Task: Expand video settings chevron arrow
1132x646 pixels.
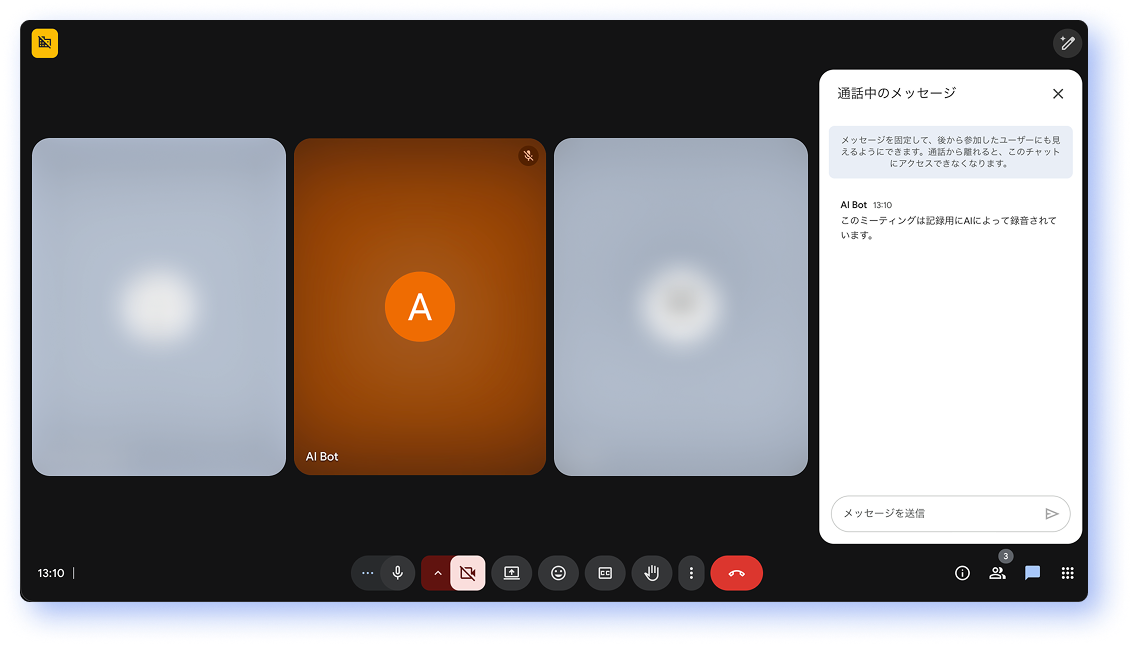Action: click(437, 573)
